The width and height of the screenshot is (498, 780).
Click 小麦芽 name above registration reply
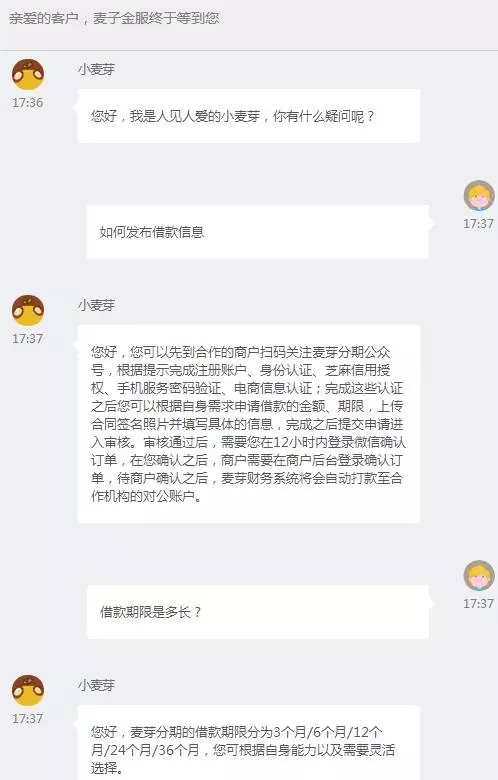pyautogui.click(x=97, y=305)
